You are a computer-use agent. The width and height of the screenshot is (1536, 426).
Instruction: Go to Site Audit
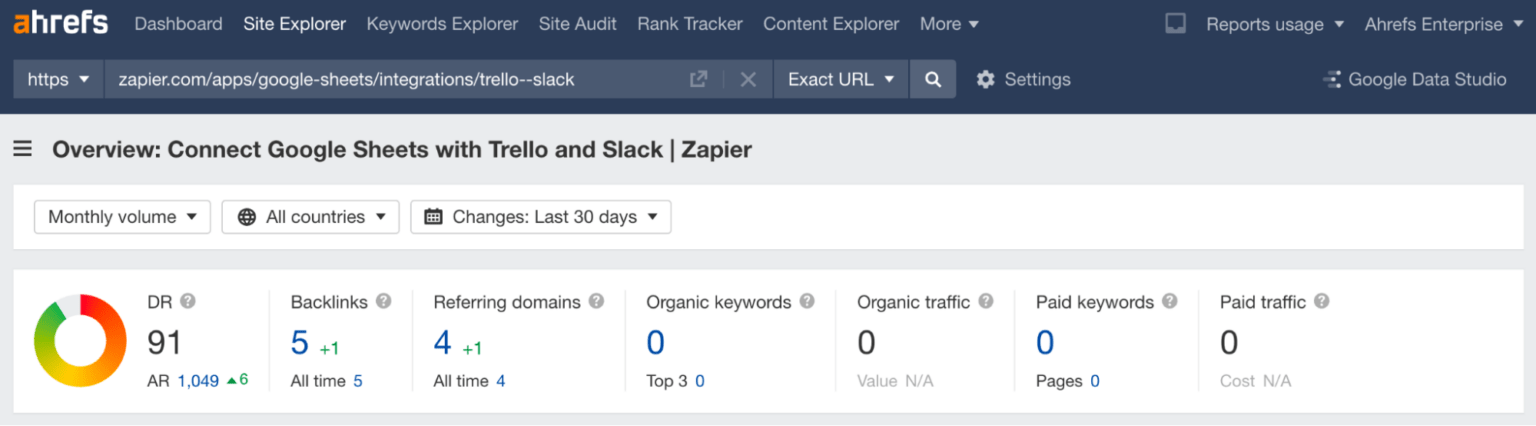pyautogui.click(x=578, y=24)
